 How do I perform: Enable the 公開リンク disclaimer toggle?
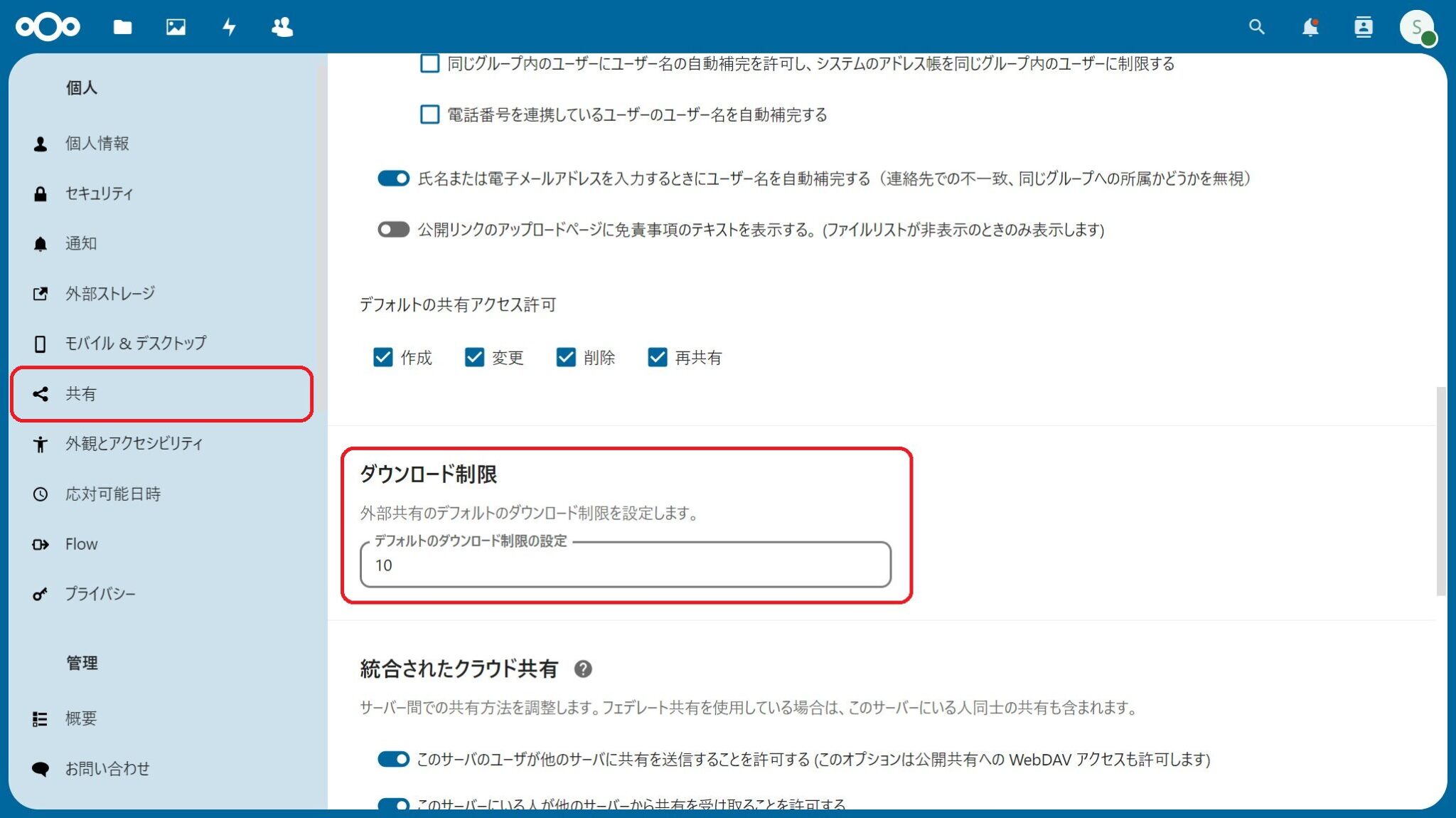[392, 230]
